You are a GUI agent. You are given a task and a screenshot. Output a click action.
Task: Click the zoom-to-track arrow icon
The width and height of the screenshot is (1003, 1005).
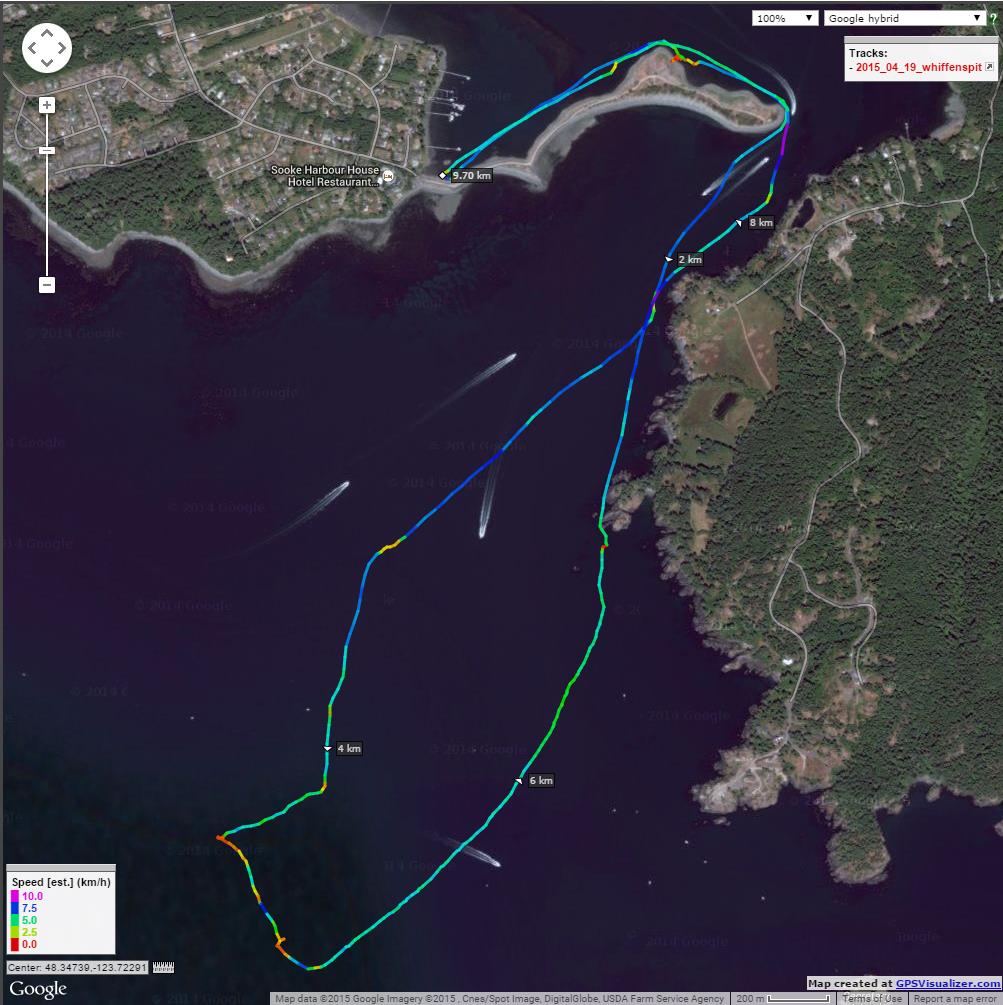(x=989, y=67)
